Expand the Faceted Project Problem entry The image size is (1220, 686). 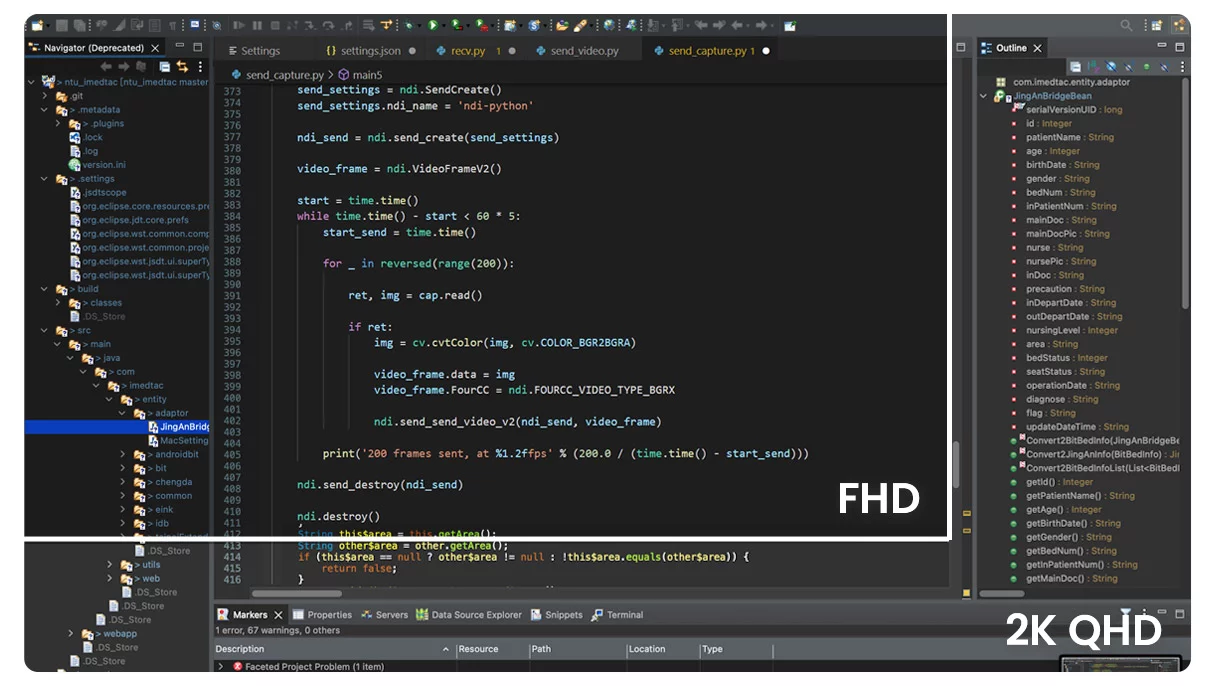pos(221,666)
